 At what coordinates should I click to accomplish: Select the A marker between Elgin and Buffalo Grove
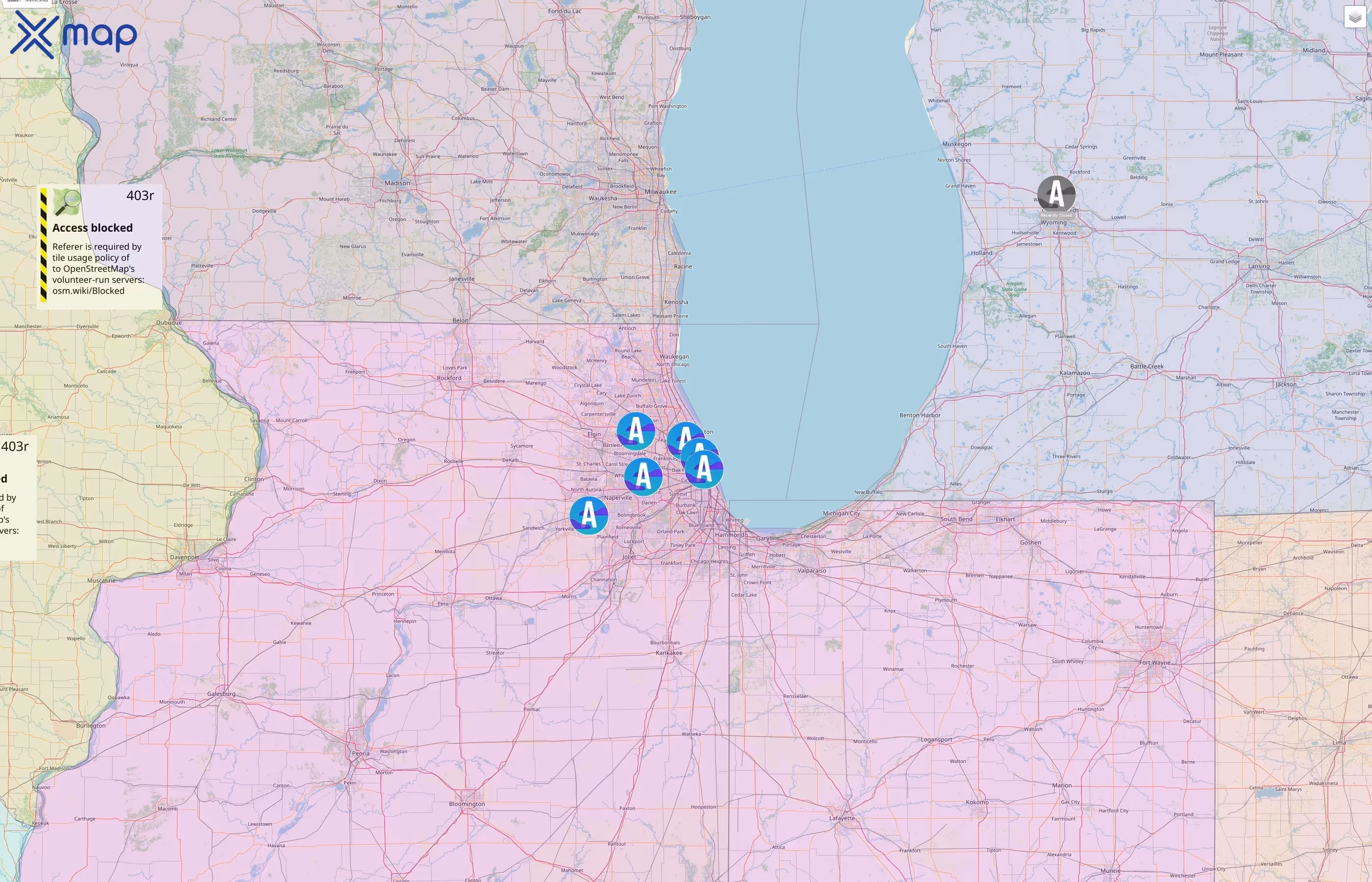pos(636,431)
